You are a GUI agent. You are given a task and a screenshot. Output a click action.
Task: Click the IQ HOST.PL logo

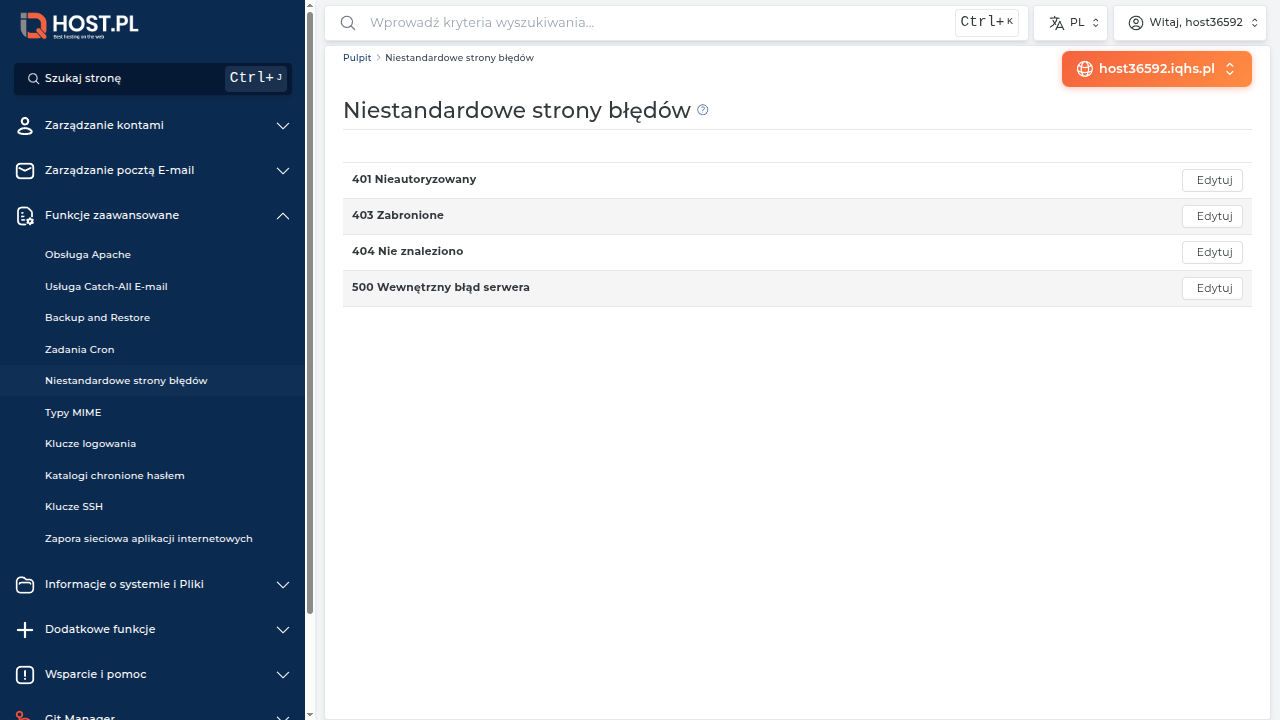(x=79, y=26)
